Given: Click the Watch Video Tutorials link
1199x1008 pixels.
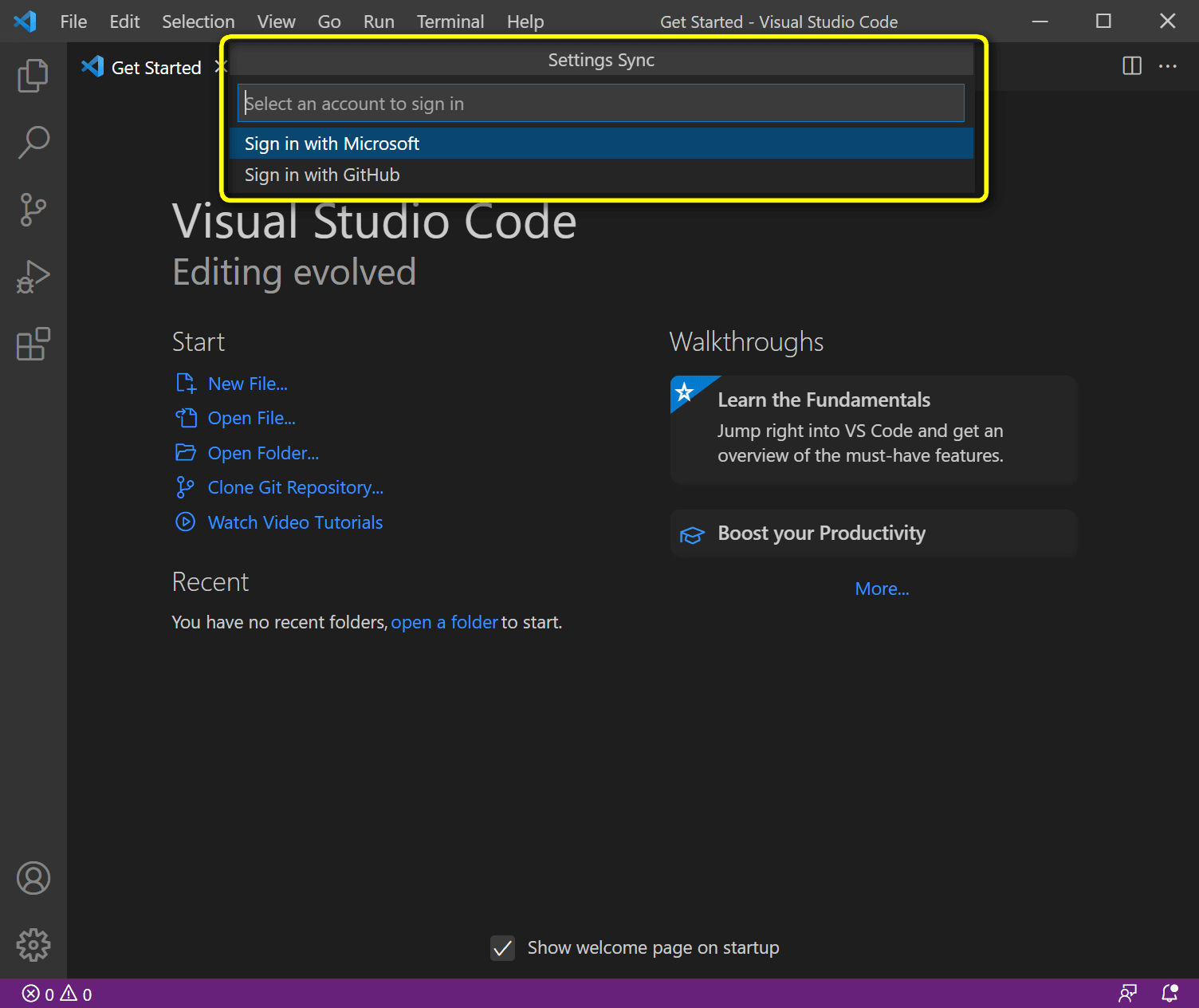Looking at the screenshot, I should click(295, 522).
